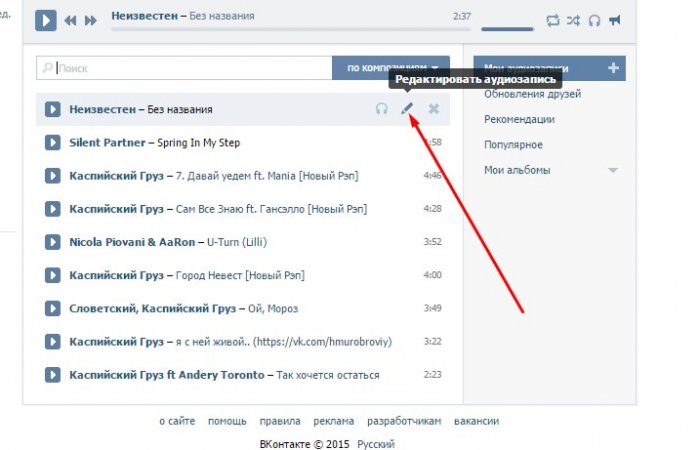Toggle the broadcast megaphone icon
Viewport: 700px width, 450px height.
coord(615,20)
